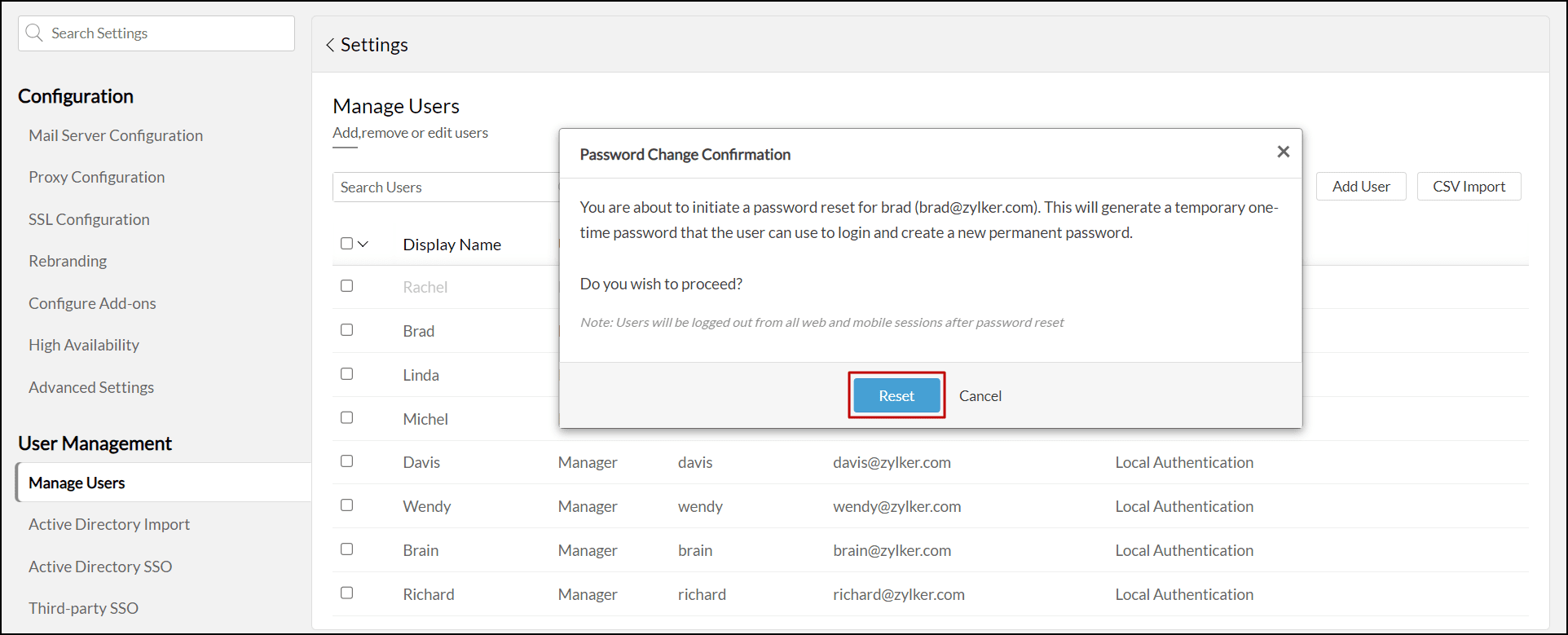Focus the Search Users field

[x=446, y=187]
